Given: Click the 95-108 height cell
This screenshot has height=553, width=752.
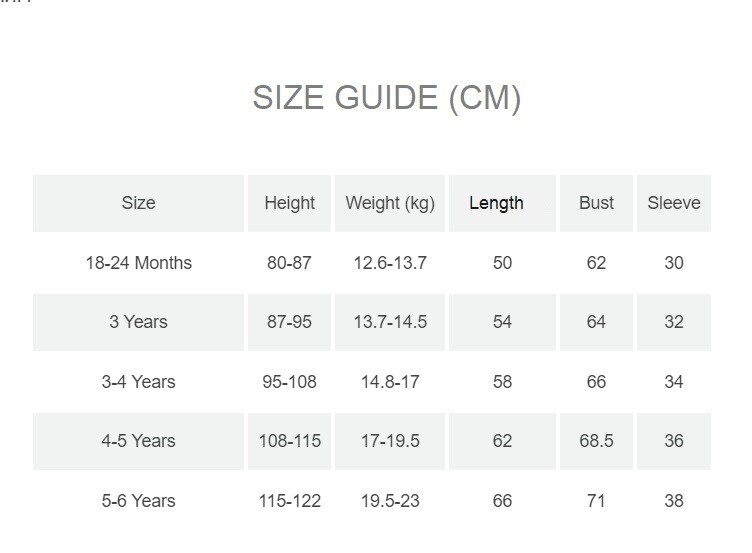Looking at the screenshot, I should (x=289, y=382).
